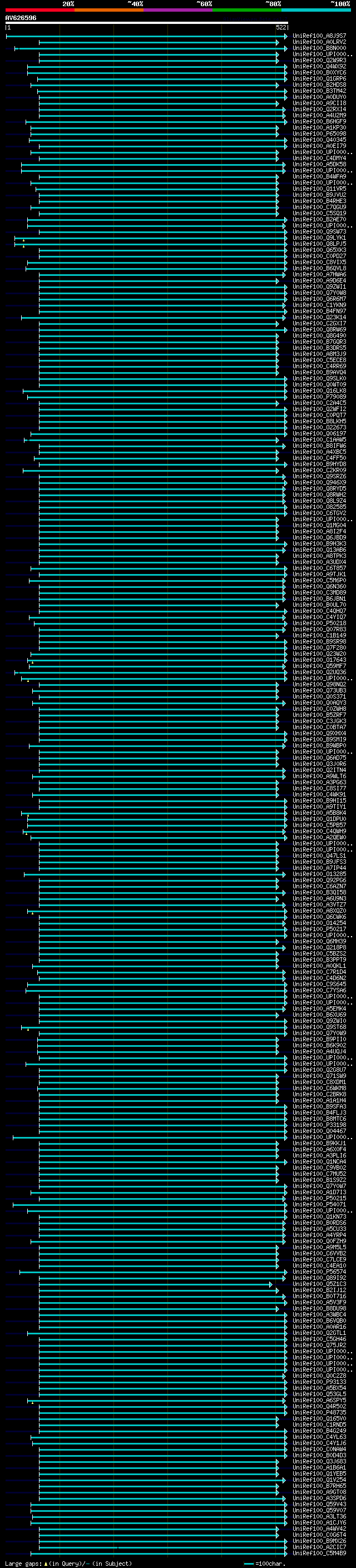This screenshot has width=356, height=1568.
Task: Click the green ~80% identity color segment
Action: coord(247,10)
